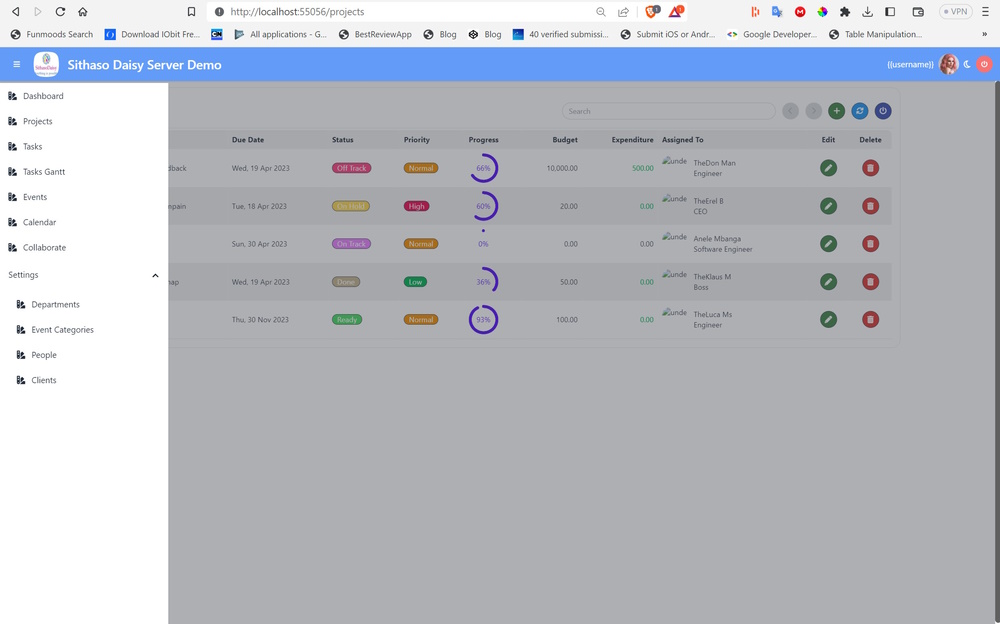1000x624 pixels.
Task: Delete the TheLuca Ms project row
Action: point(871,320)
